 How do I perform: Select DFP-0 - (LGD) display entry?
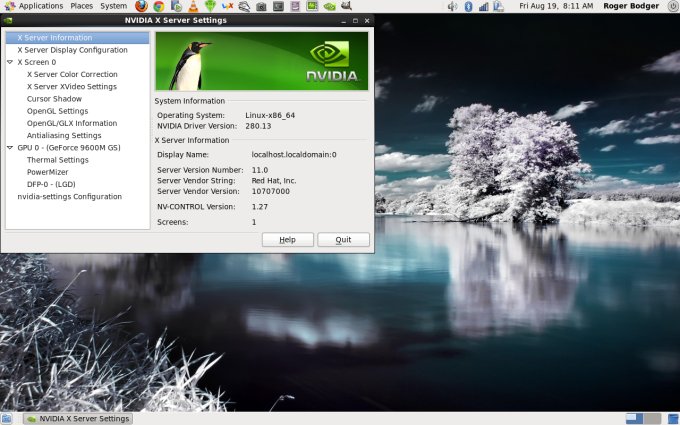click(51, 184)
